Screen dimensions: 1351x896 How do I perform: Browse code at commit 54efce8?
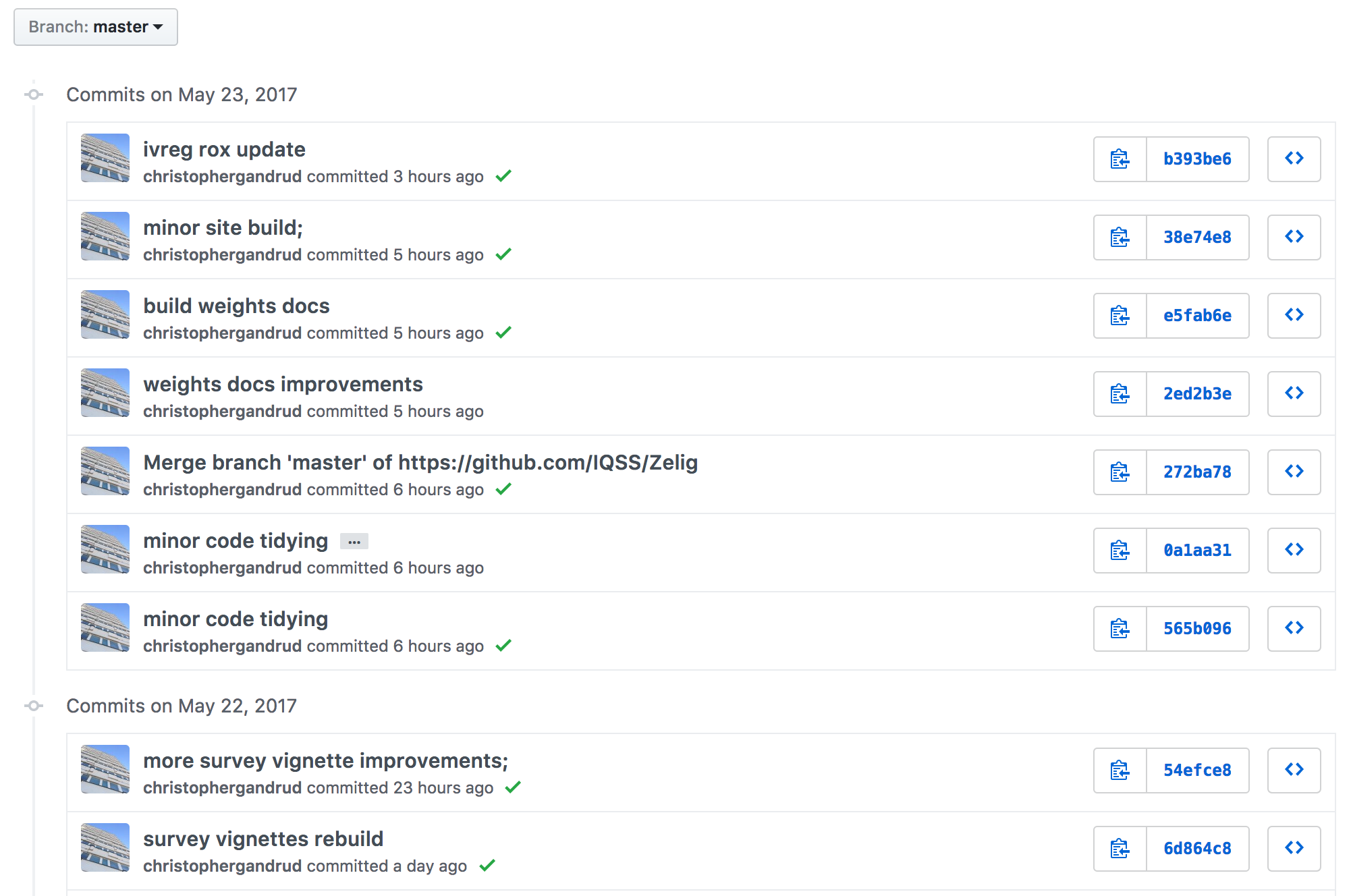click(1294, 771)
